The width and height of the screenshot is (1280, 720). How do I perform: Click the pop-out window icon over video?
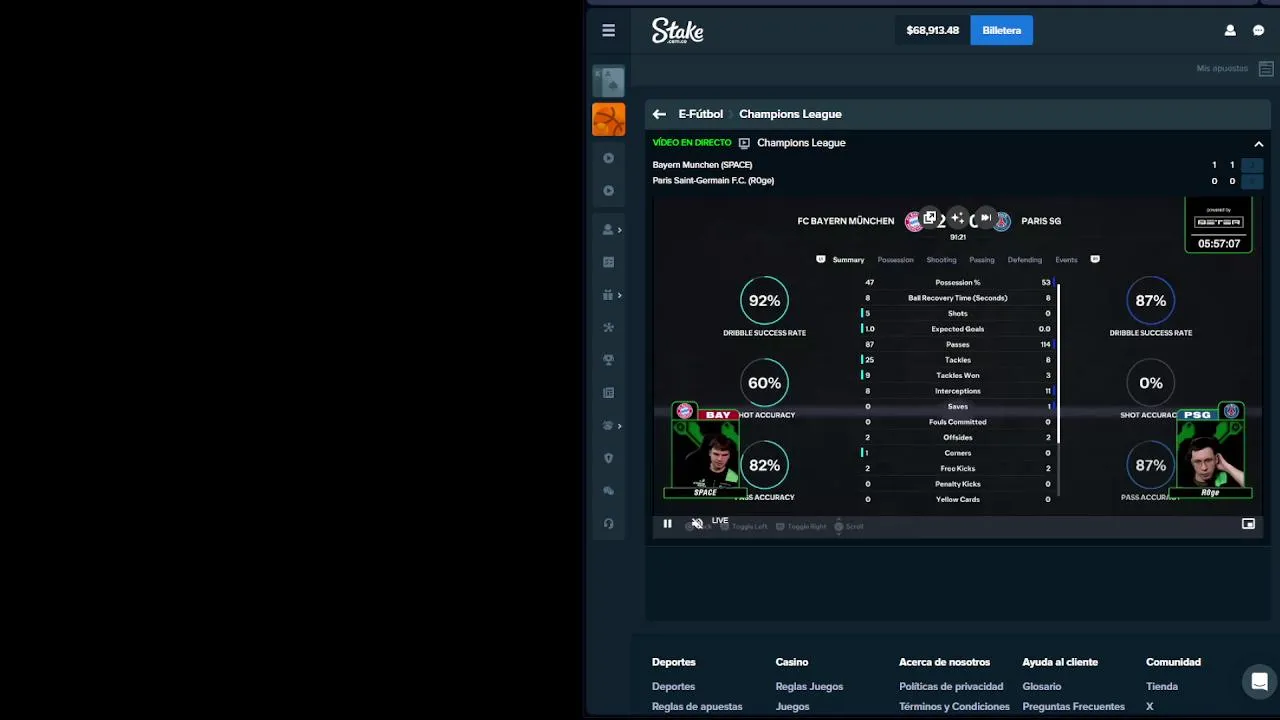point(930,218)
